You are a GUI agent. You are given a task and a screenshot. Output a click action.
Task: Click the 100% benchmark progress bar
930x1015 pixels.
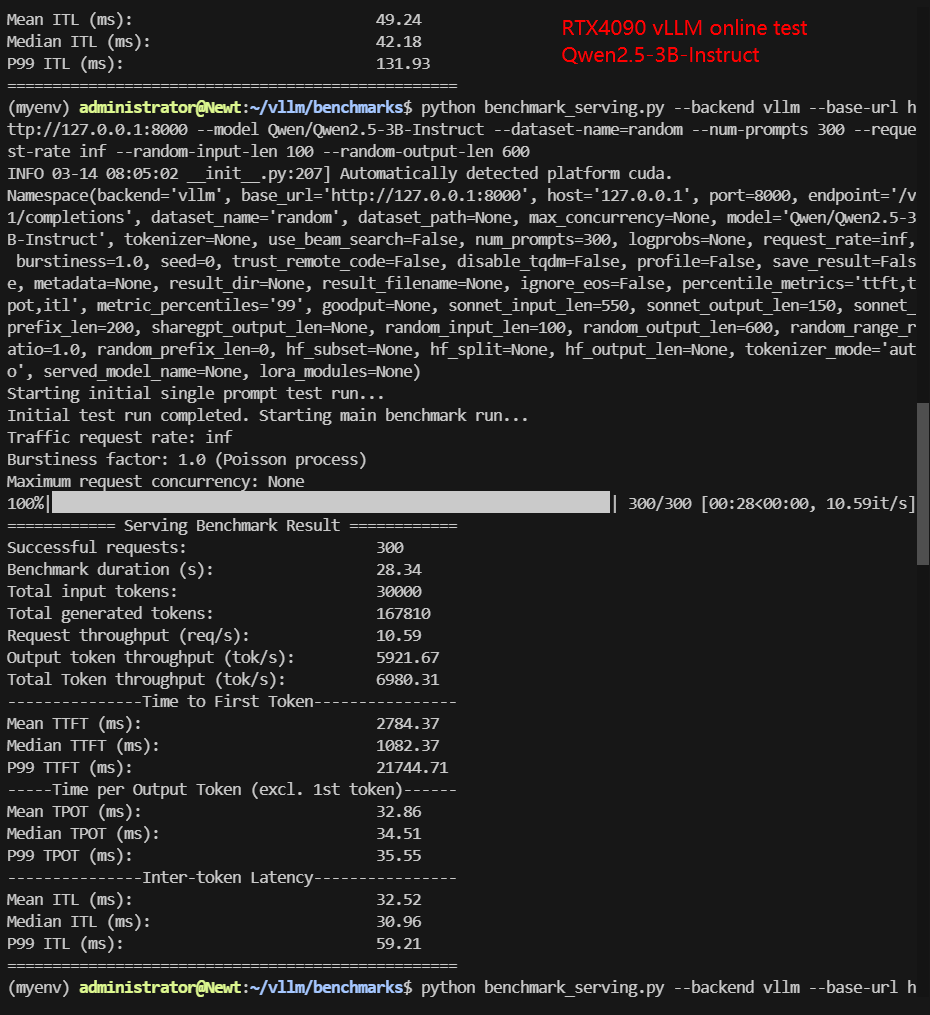330,503
